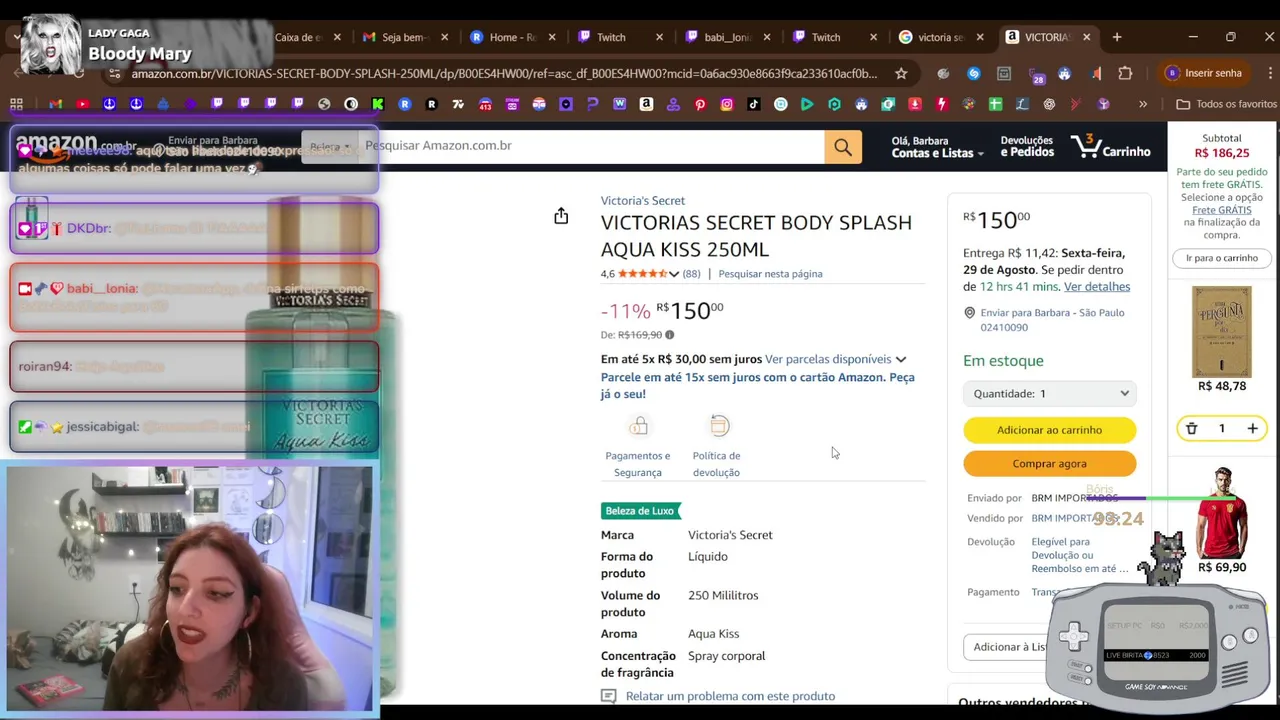Open the Pinterest bookmark
Screen dimensions: 1280x720
click(x=700, y=104)
